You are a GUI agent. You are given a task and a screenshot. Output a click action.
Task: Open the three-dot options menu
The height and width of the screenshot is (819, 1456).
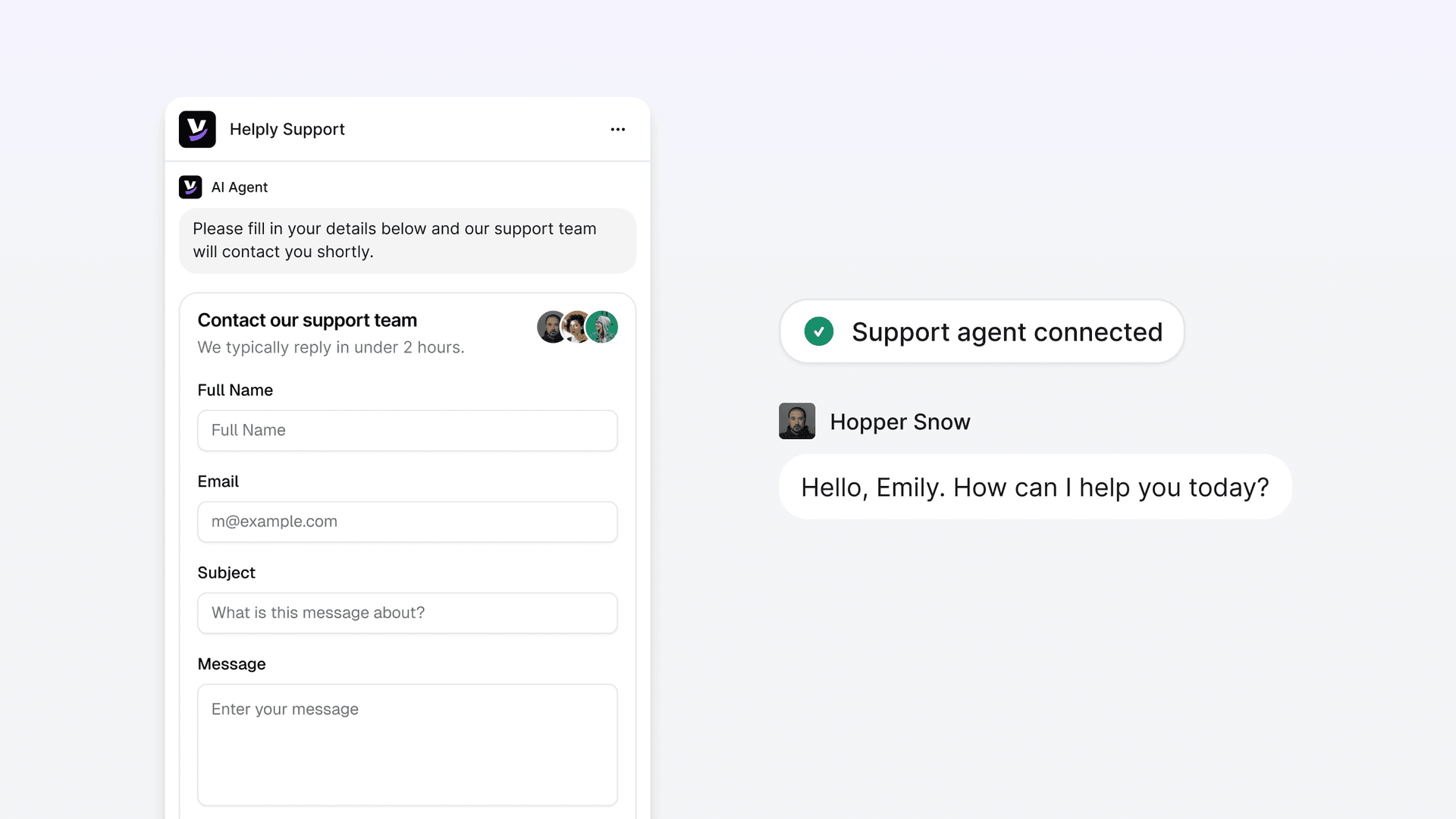(618, 130)
